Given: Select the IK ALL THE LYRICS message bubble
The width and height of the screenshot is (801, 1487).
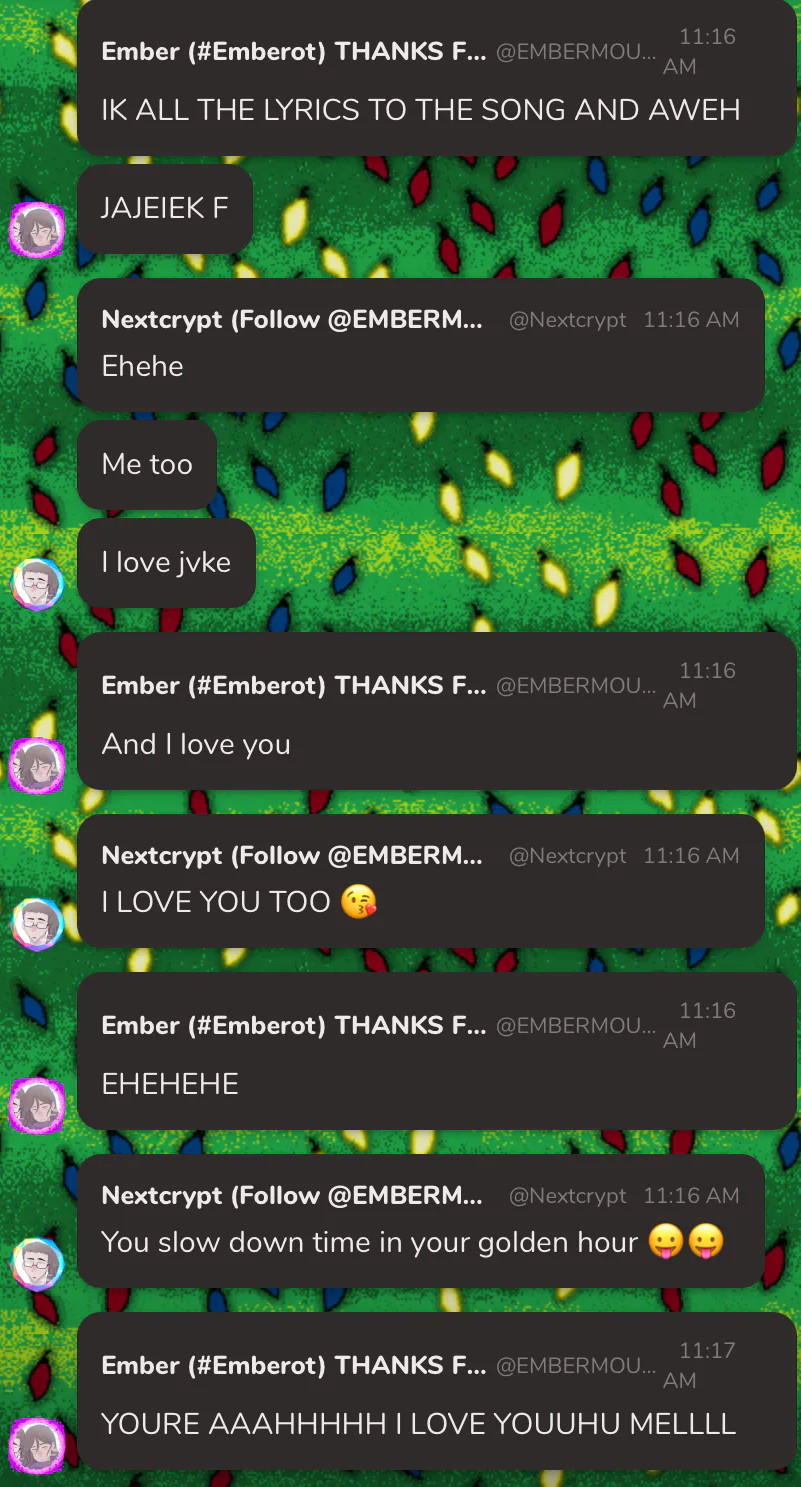Looking at the screenshot, I should [437, 77].
